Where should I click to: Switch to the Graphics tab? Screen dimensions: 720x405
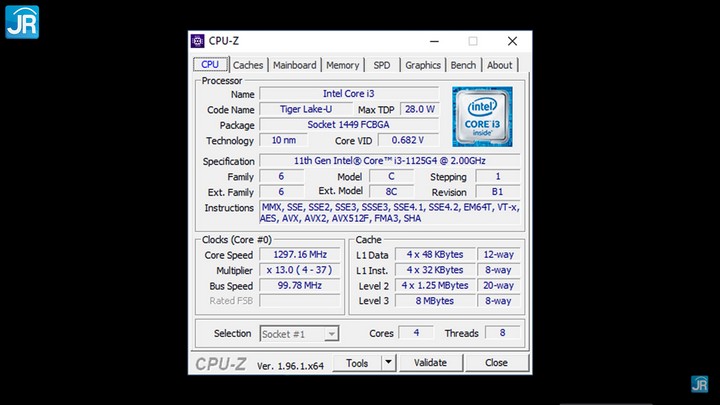pyautogui.click(x=423, y=65)
